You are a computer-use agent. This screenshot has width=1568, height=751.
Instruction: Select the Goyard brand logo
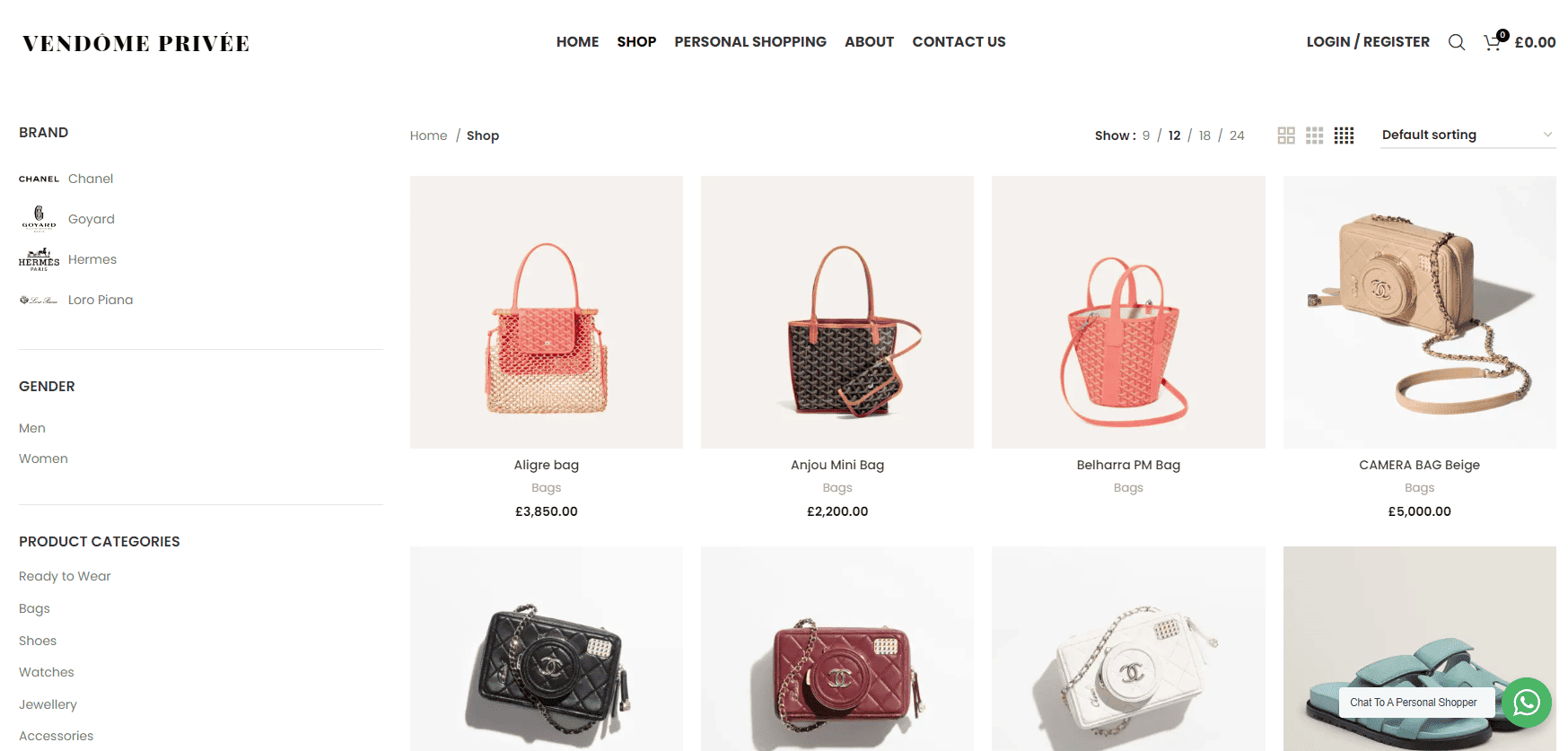(x=39, y=219)
